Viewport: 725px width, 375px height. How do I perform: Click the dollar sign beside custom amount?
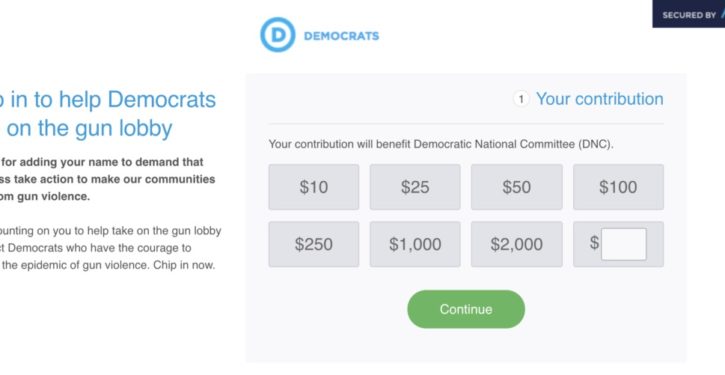pyautogui.click(x=594, y=243)
